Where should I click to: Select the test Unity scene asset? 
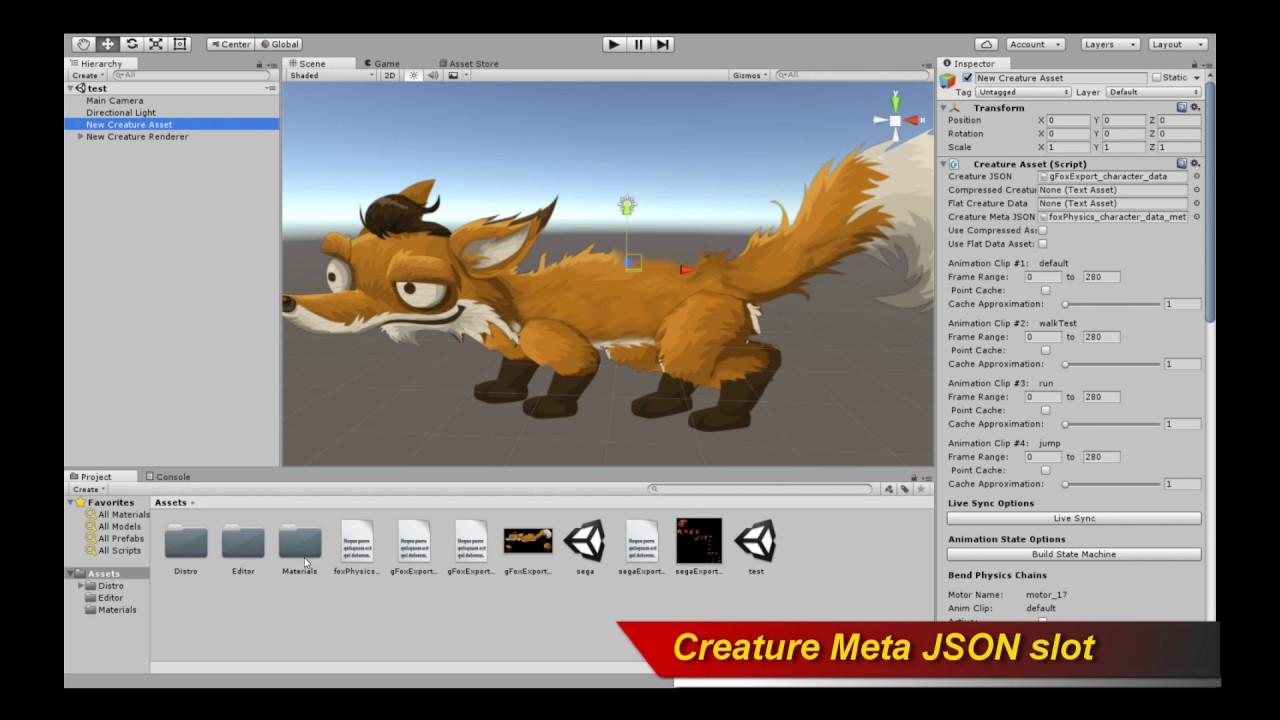click(755, 546)
